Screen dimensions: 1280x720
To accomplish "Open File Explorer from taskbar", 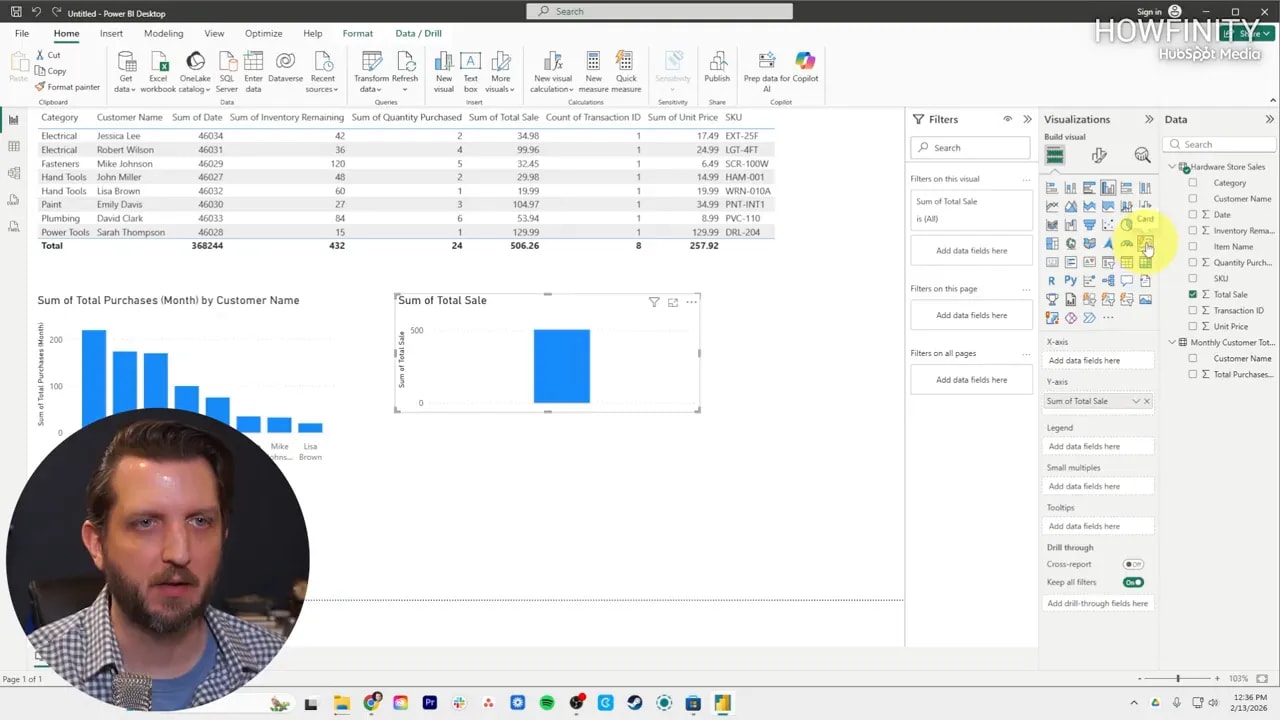I will tap(341, 703).
